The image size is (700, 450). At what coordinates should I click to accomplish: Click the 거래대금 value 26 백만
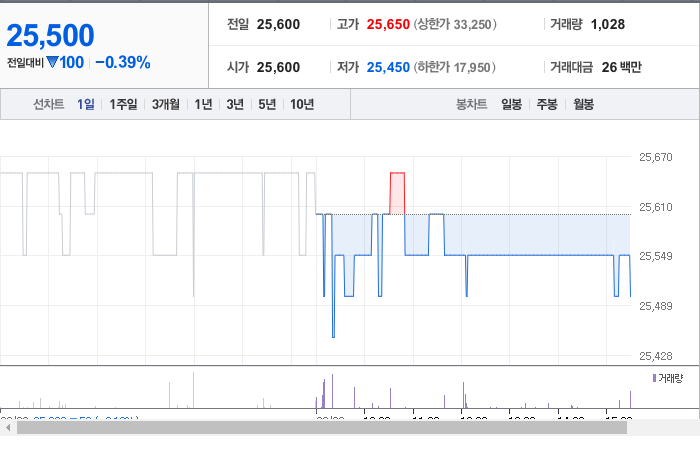click(x=621, y=67)
